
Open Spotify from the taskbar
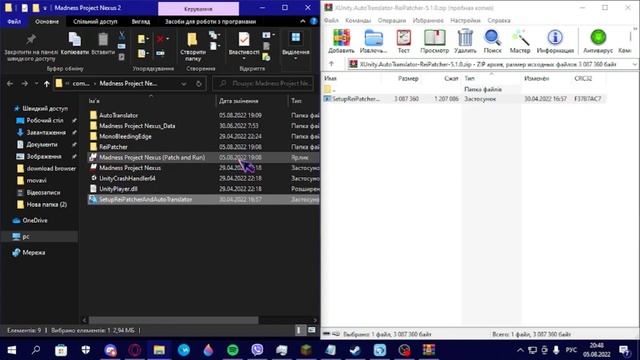pyautogui.click(x=233, y=350)
